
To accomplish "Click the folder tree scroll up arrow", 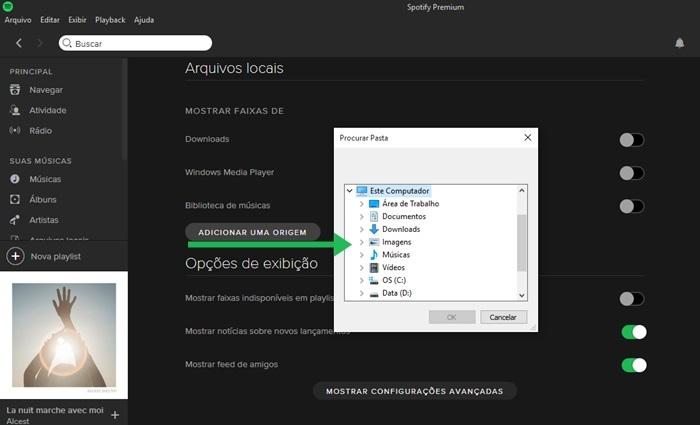I will pyautogui.click(x=521, y=190).
